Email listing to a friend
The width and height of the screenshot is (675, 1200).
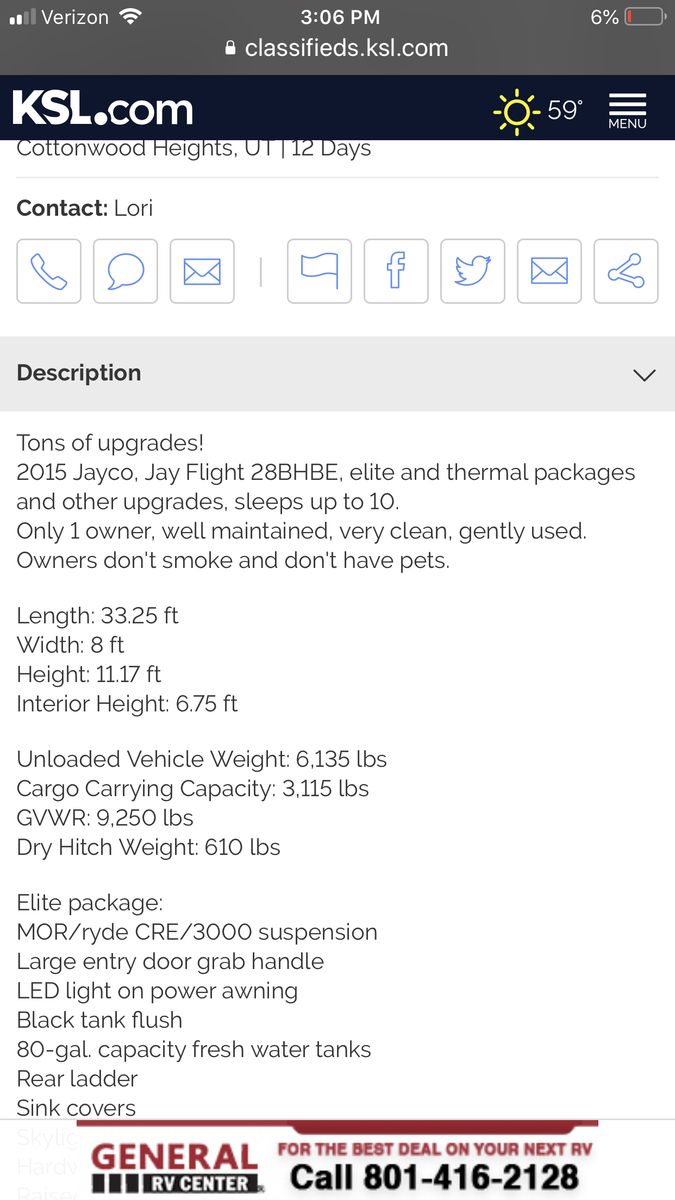[549, 271]
